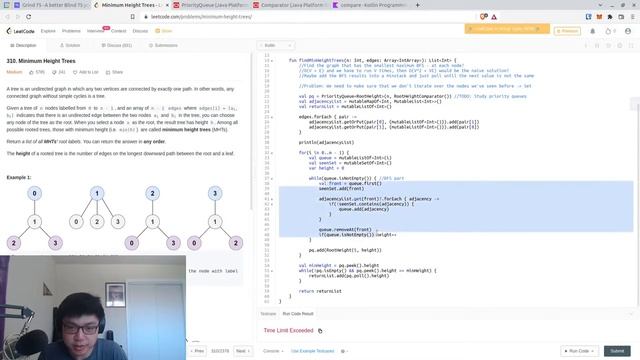Go to previous problem with Prev
Image resolution: width=640 pixels, height=360 pixels.
coord(198,351)
